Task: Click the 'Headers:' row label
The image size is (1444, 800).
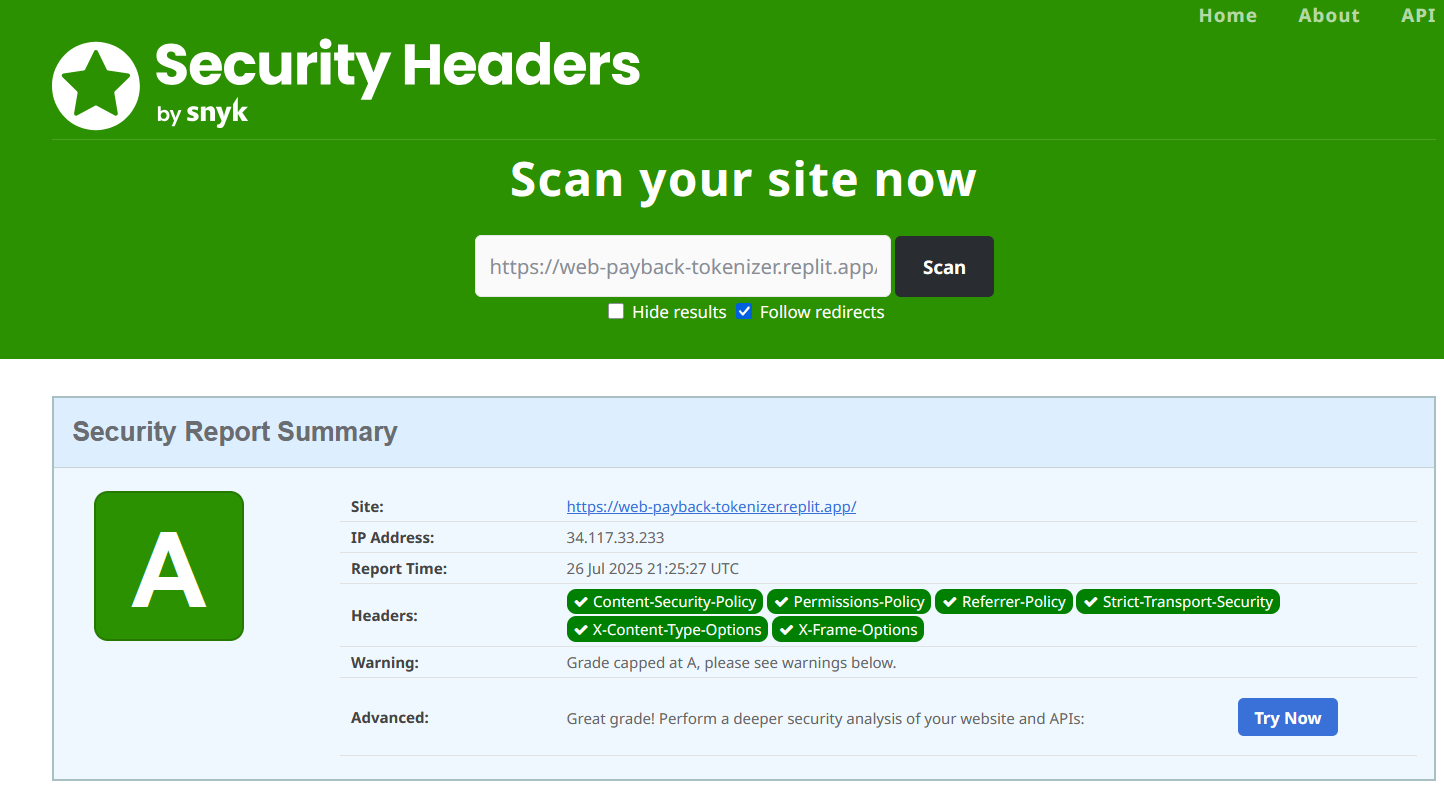Action: 384,616
